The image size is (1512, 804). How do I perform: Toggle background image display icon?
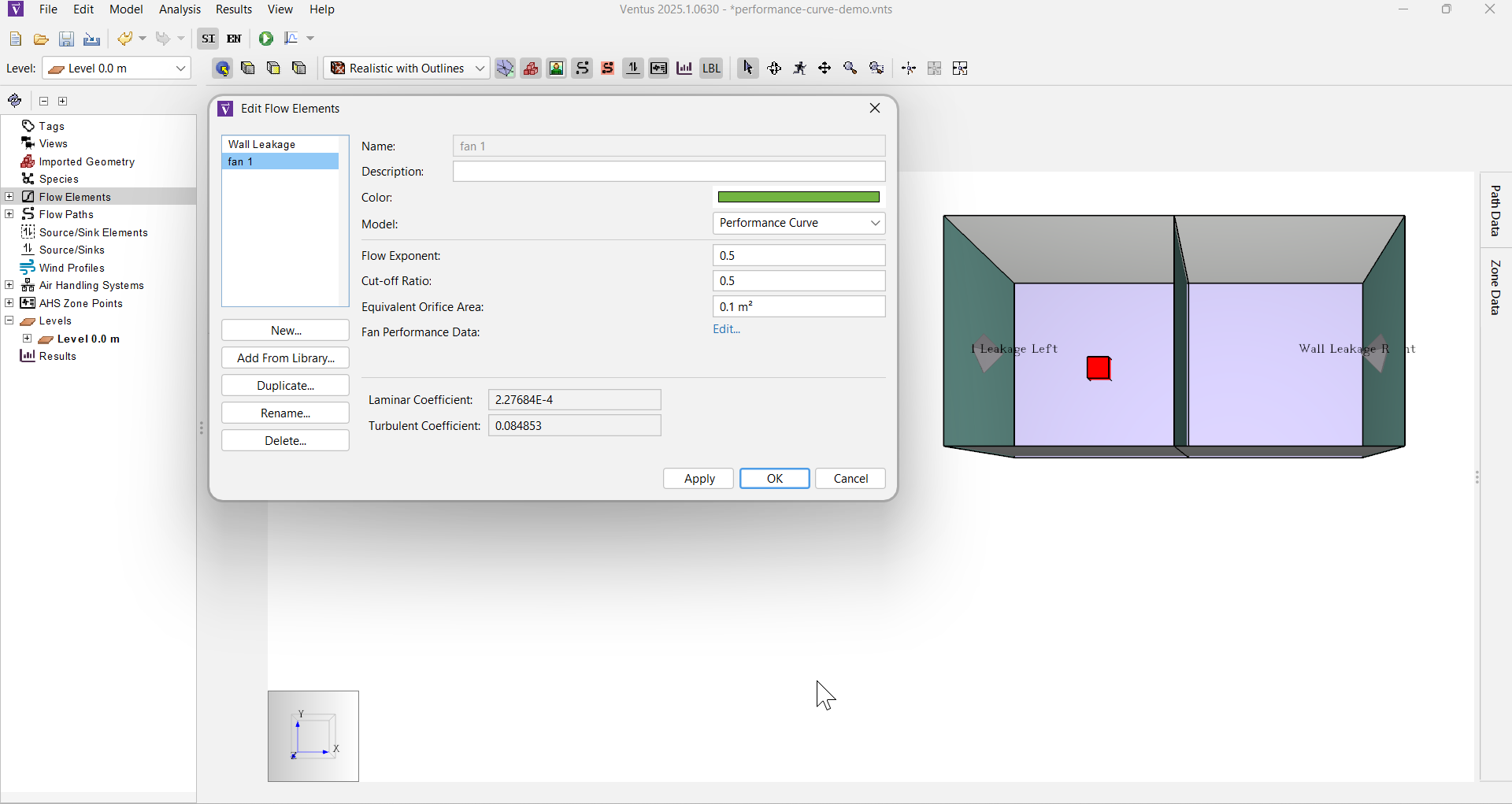[557, 69]
